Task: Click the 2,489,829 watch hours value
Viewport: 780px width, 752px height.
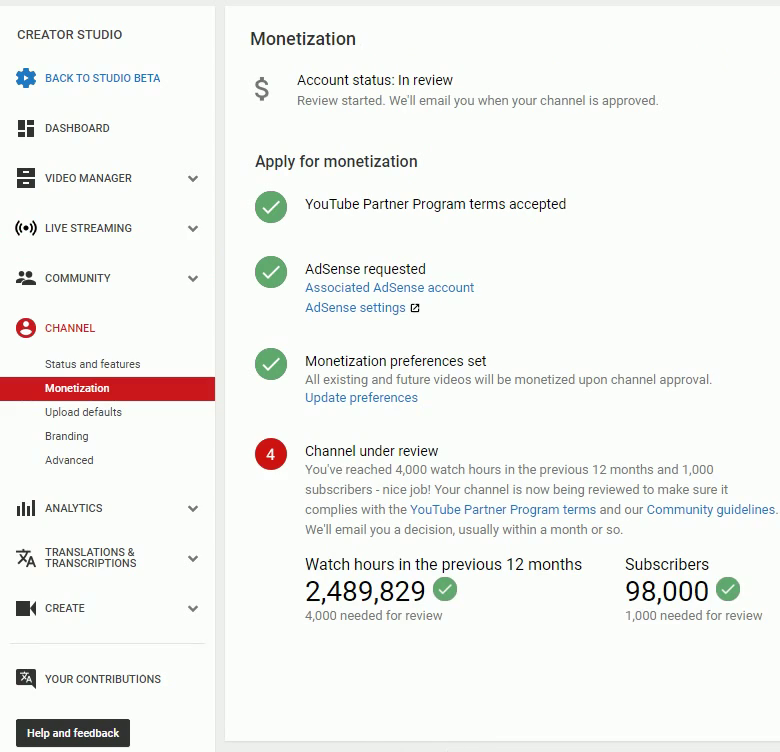Action: (365, 591)
